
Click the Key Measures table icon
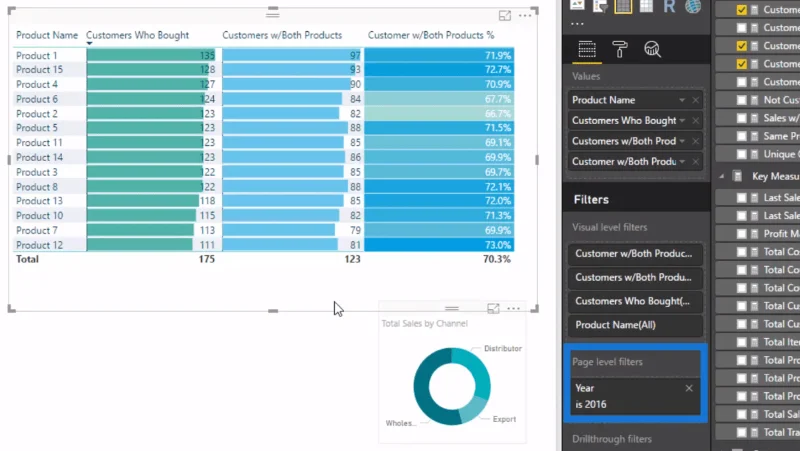click(x=737, y=177)
